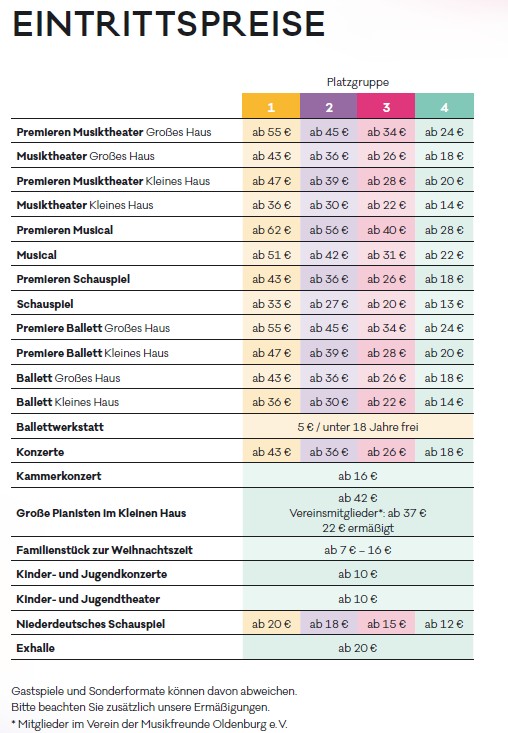Screen dimensions: 508x733
Task: Click the Premieren Musical ab 62 € price
Action: (271, 230)
